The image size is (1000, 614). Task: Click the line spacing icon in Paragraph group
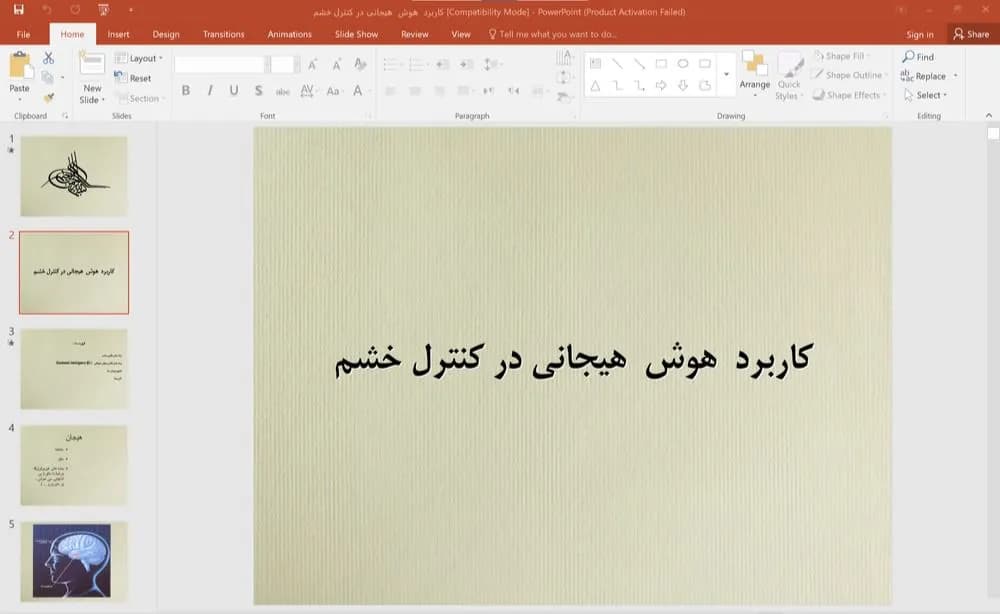tap(491, 64)
